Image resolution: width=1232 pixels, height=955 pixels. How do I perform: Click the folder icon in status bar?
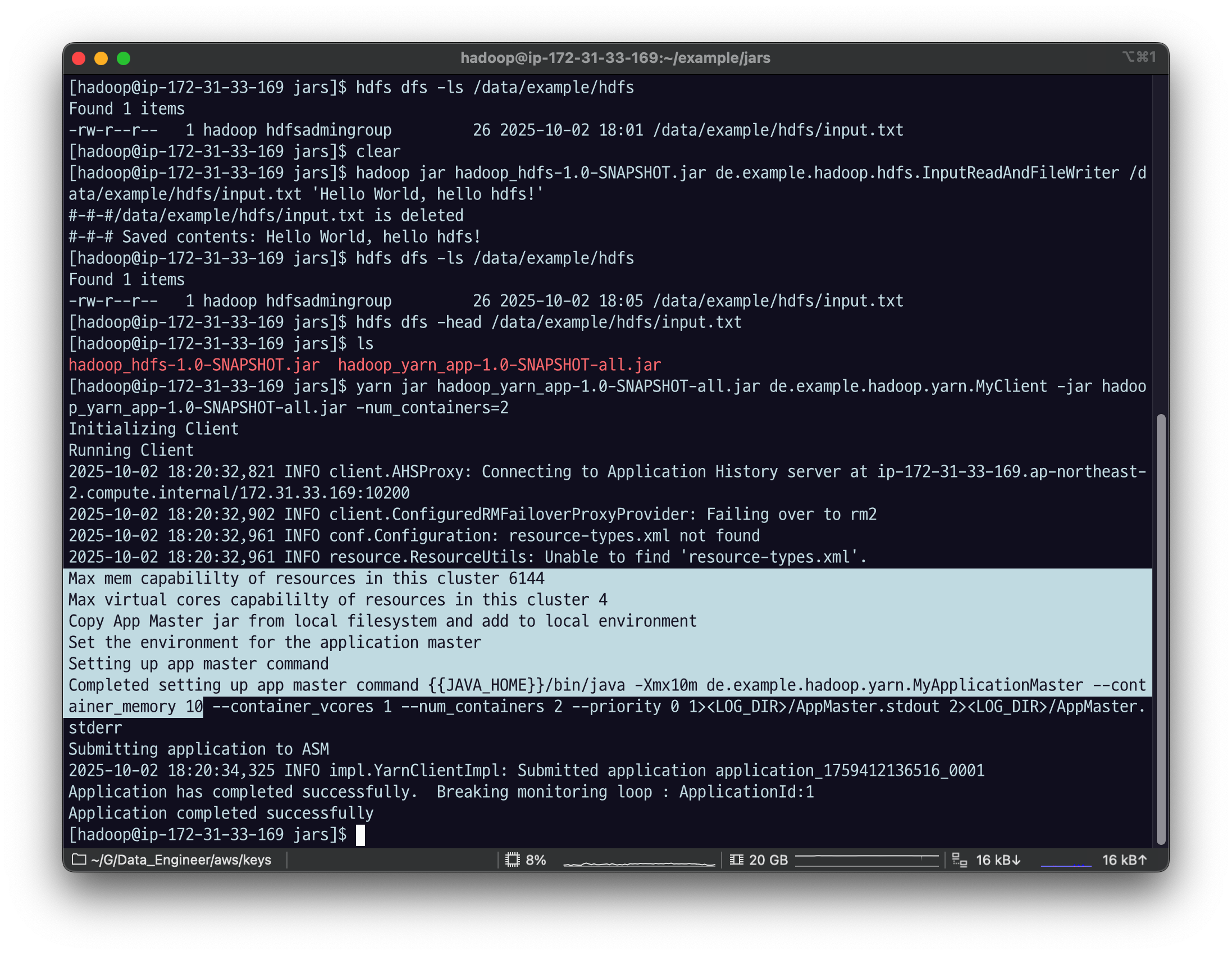79,859
